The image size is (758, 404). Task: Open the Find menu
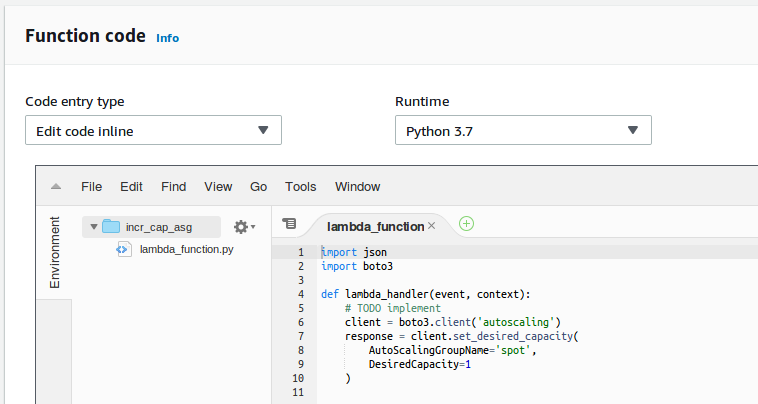point(173,187)
